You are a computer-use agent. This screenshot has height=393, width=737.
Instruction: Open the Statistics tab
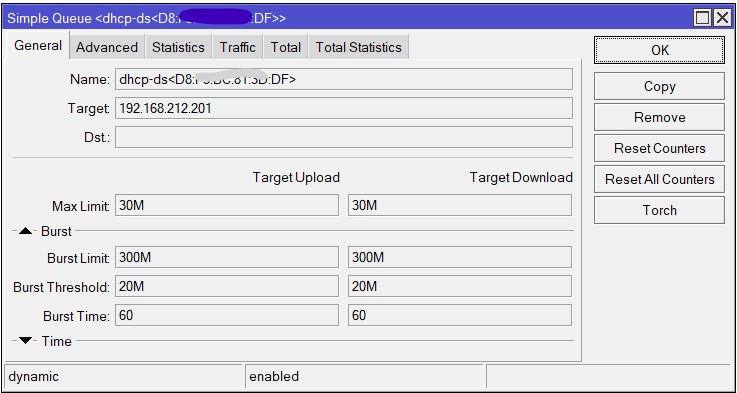point(178,47)
